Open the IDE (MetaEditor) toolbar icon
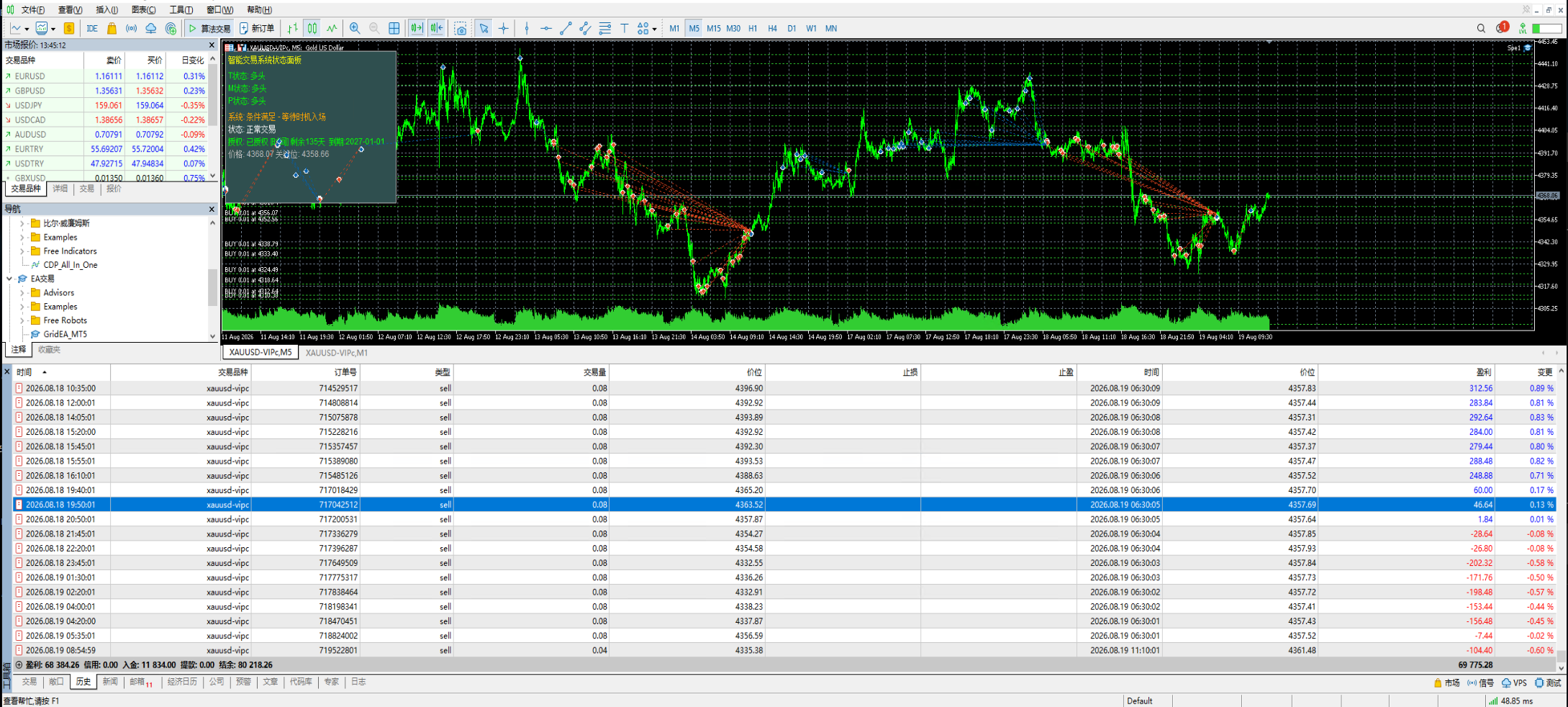The height and width of the screenshot is (707, 1568). point(92,29)
